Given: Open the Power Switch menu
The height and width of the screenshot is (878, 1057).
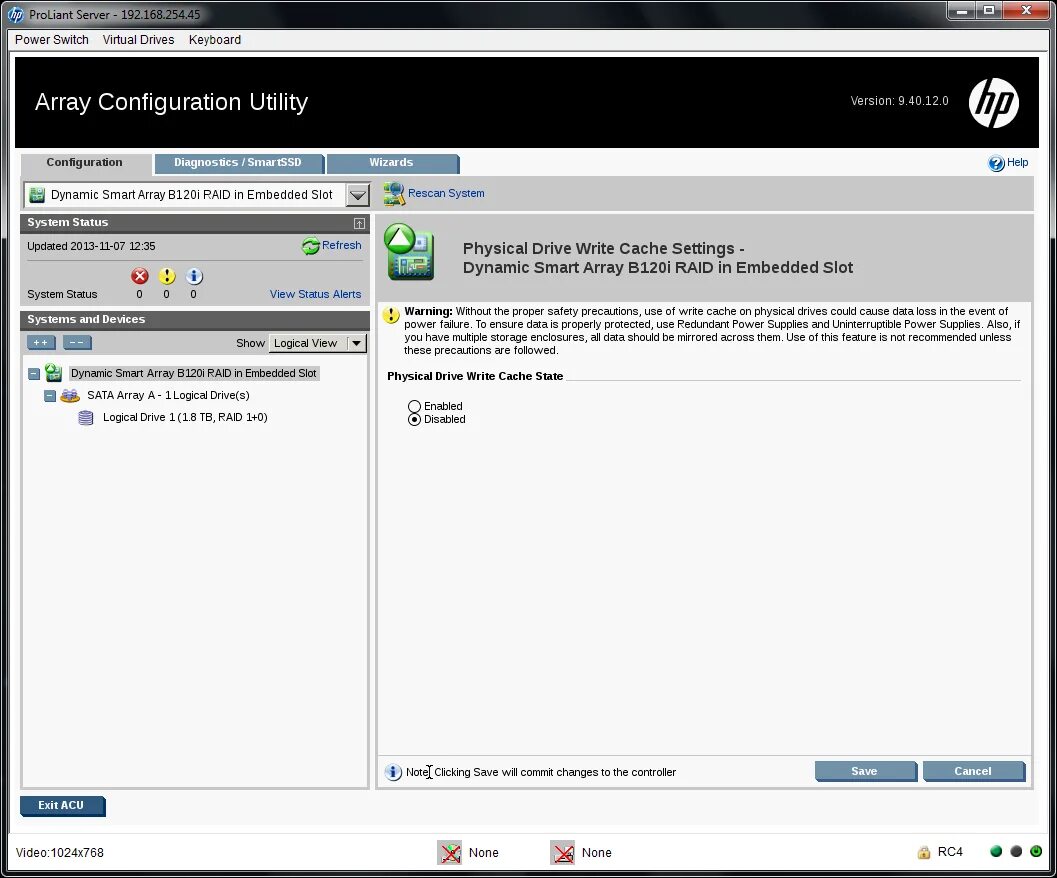Looking at the screenshot, I should point(52,40).
